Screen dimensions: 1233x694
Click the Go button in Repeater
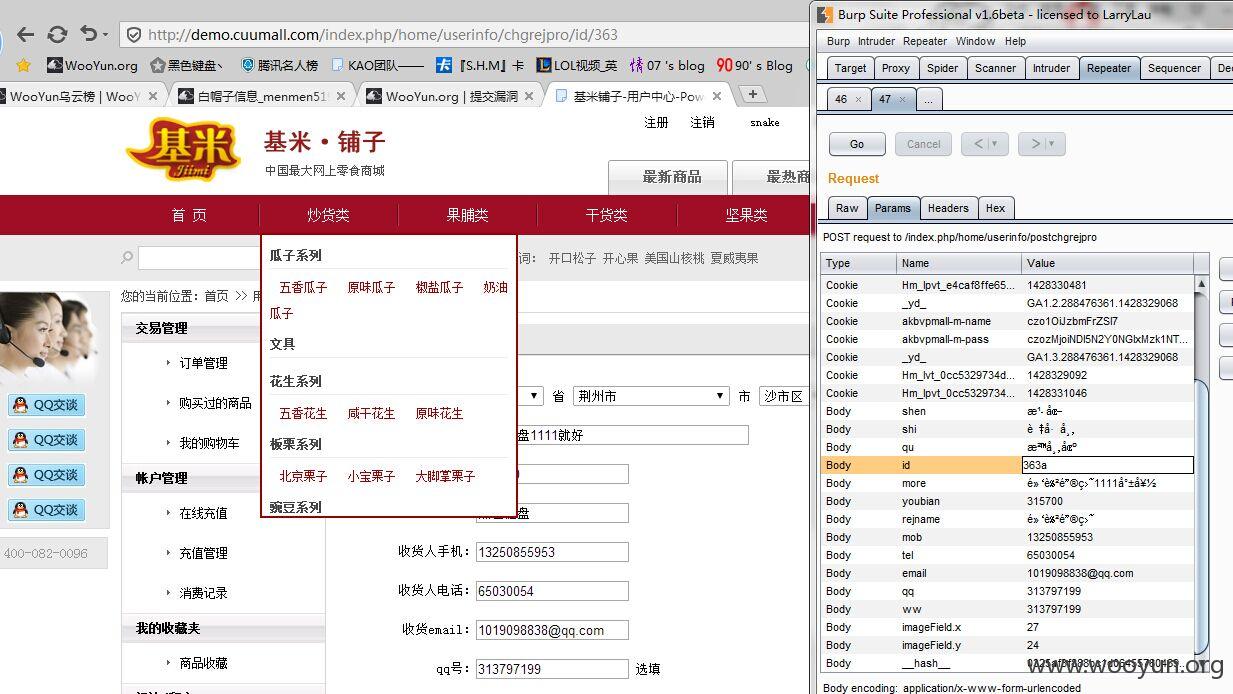point(857,144)
